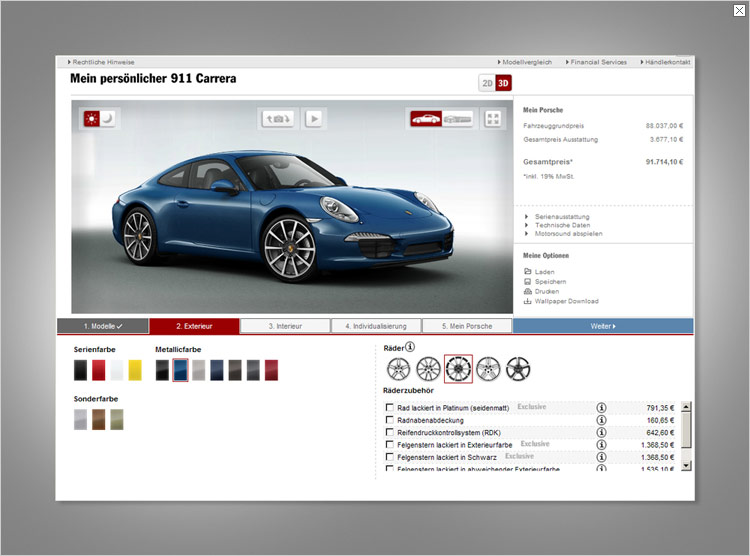Screen dimensions: 750x556
Task: Show info for Rad lackiert in Platinum
Action: click(601, 408)
